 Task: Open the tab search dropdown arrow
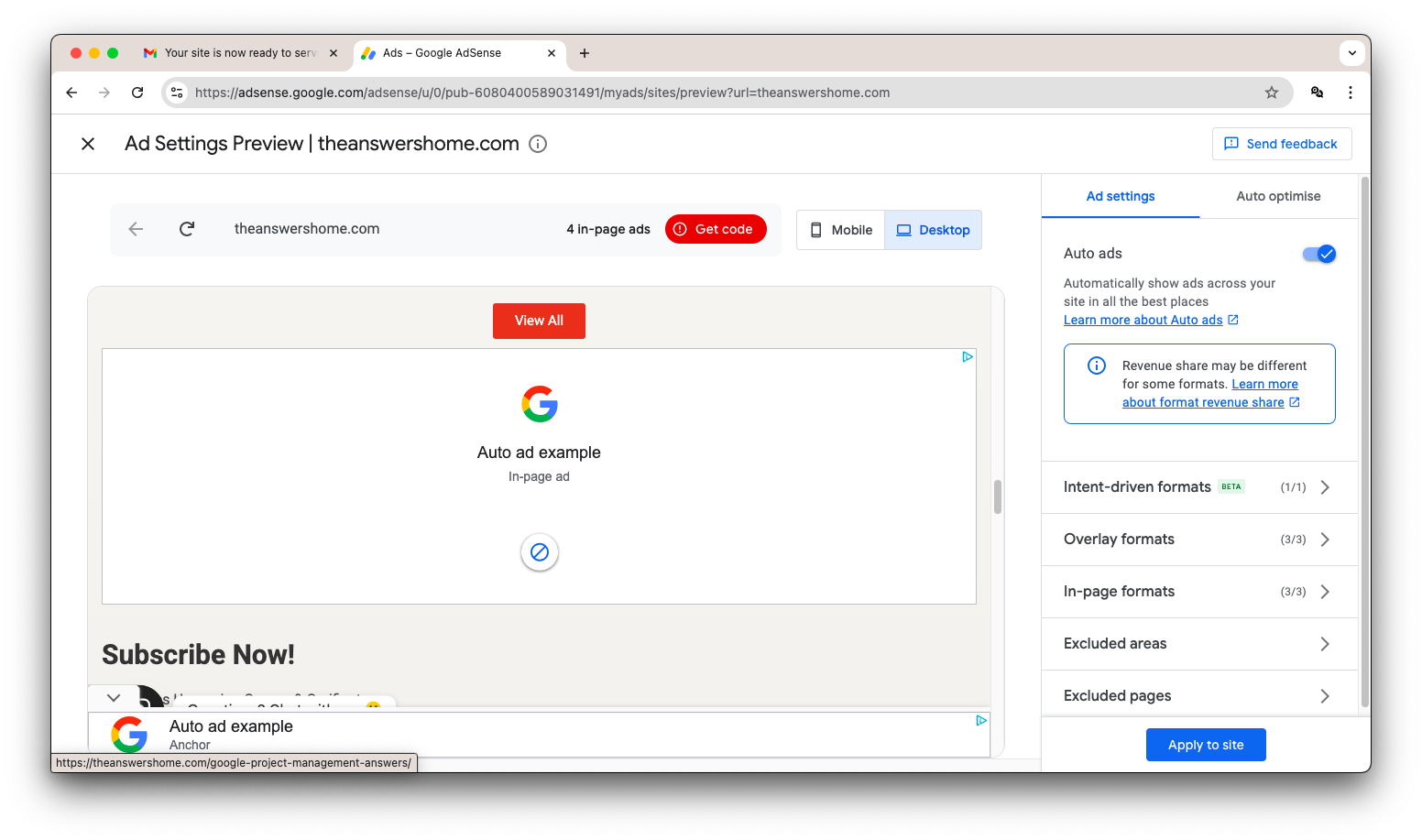click(1351, 53)
